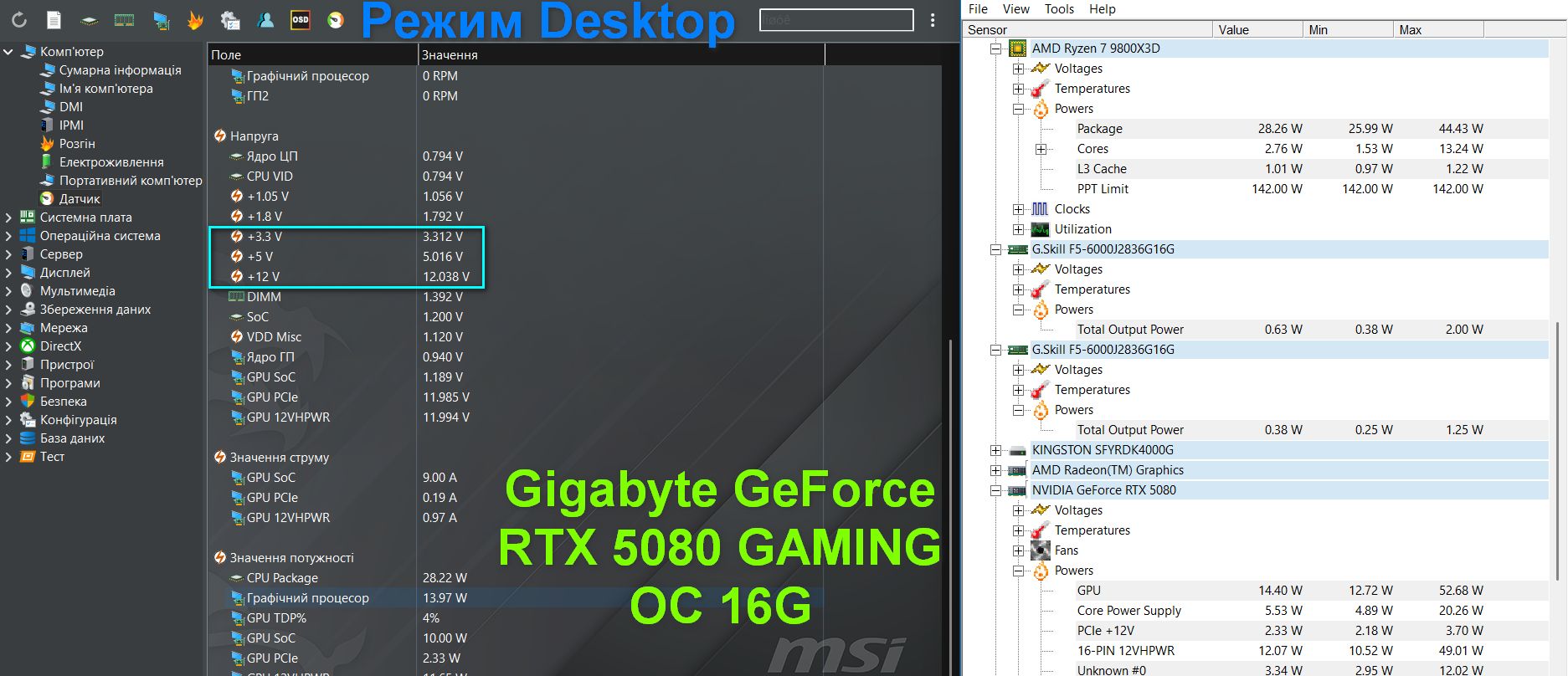Screen dimensions: 1568x676
Task: Select Портативний комп'ютер entry
Action: click(131, 181)
